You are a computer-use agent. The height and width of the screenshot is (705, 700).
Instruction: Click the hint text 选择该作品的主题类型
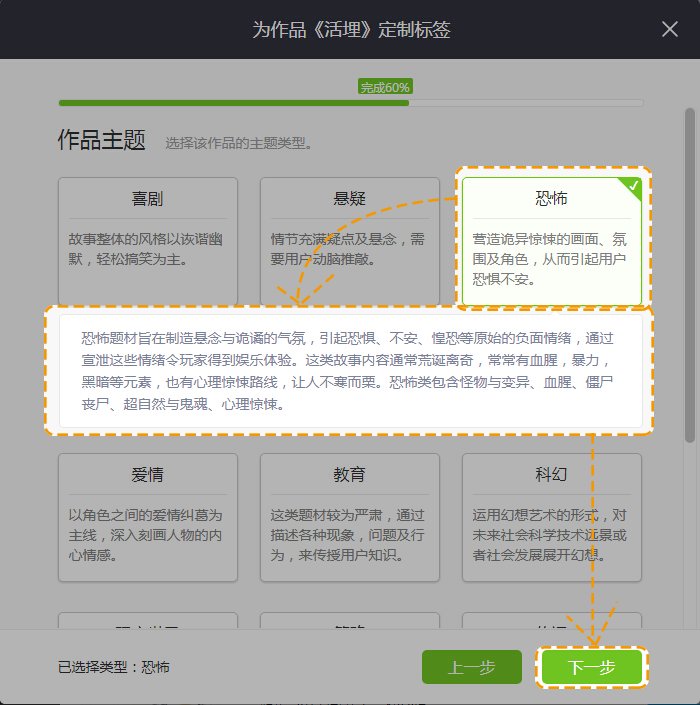pyautogui.click(x=240, y=143)
